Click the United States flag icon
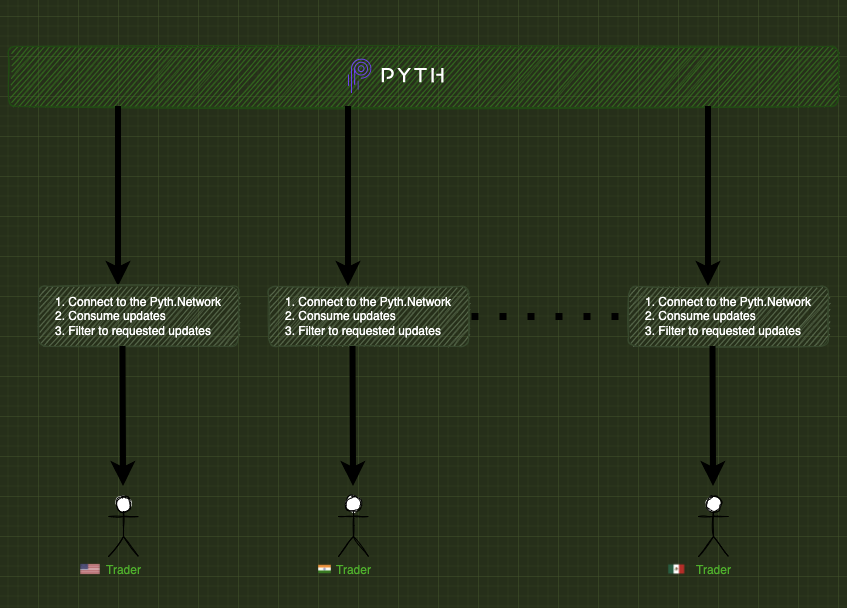The height and width of the screenshot is (608, 847). (90, 569)
